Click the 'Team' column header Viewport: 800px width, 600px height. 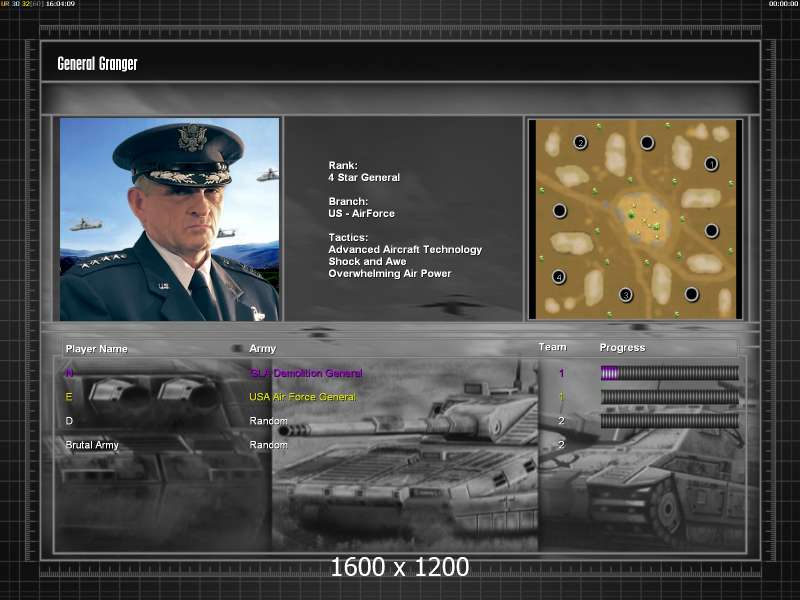[x=553, y=347]
